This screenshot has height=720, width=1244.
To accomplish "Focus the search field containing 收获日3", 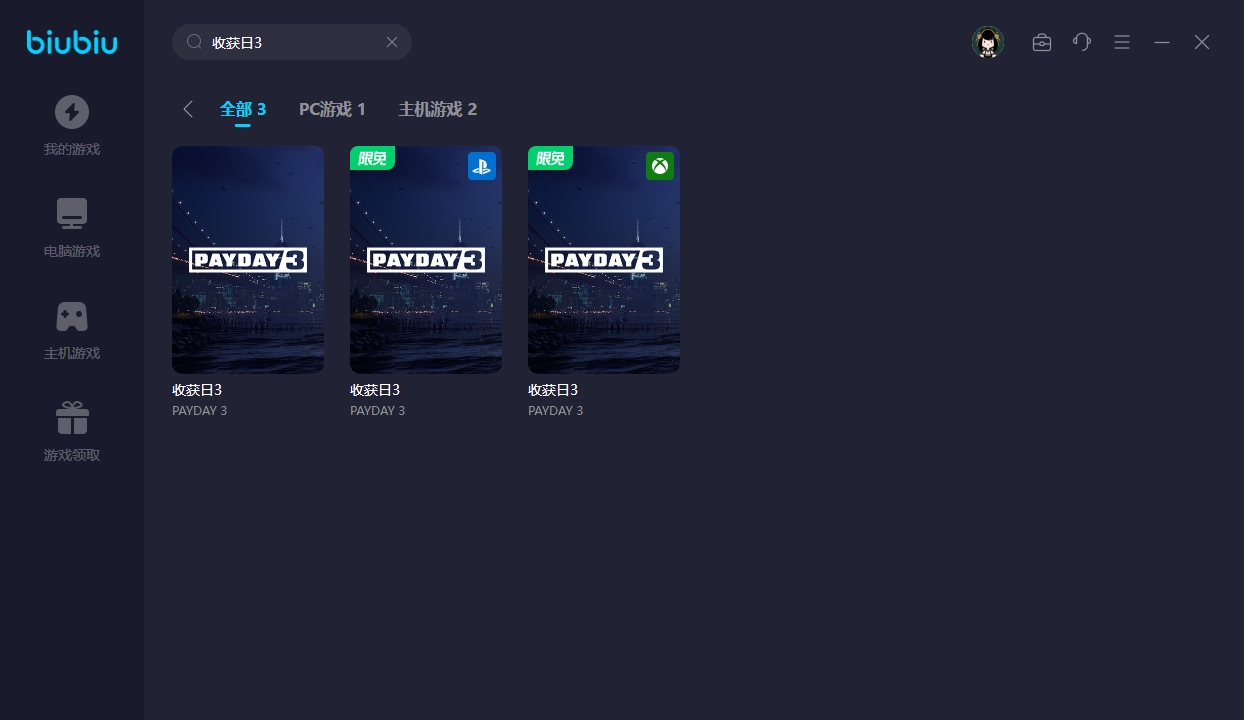I will click(x=292, y=42).
